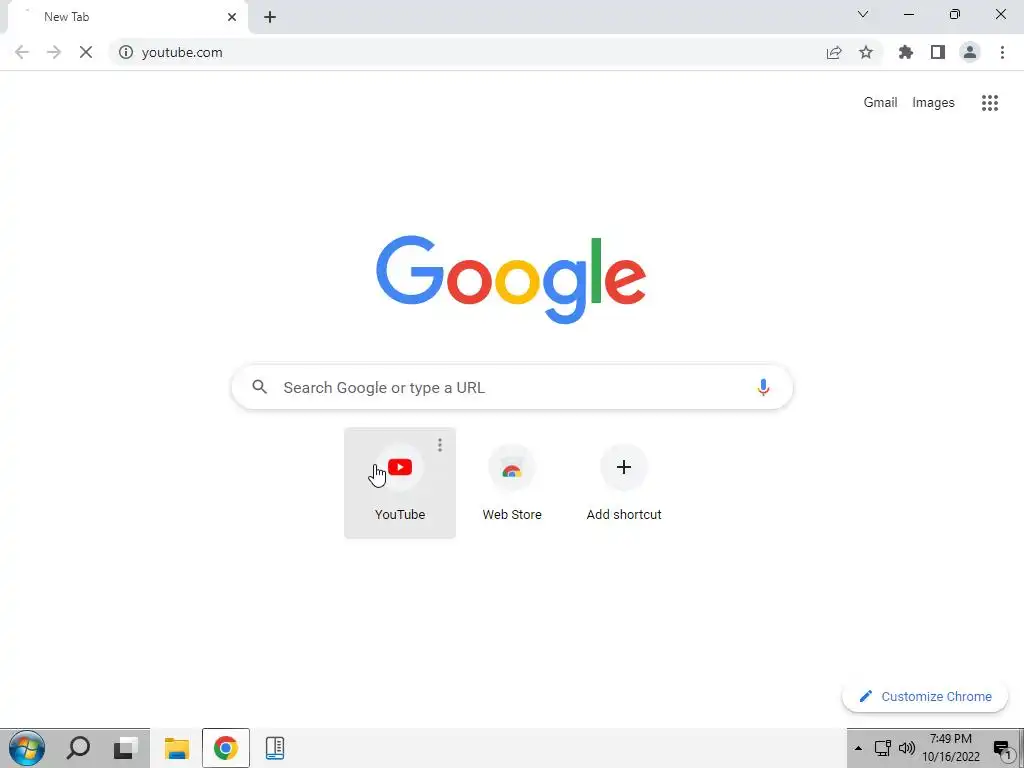The width and height of the screenshot is (1024, 768).
Task: Select the New Tab tab
Action: point(127,17)
